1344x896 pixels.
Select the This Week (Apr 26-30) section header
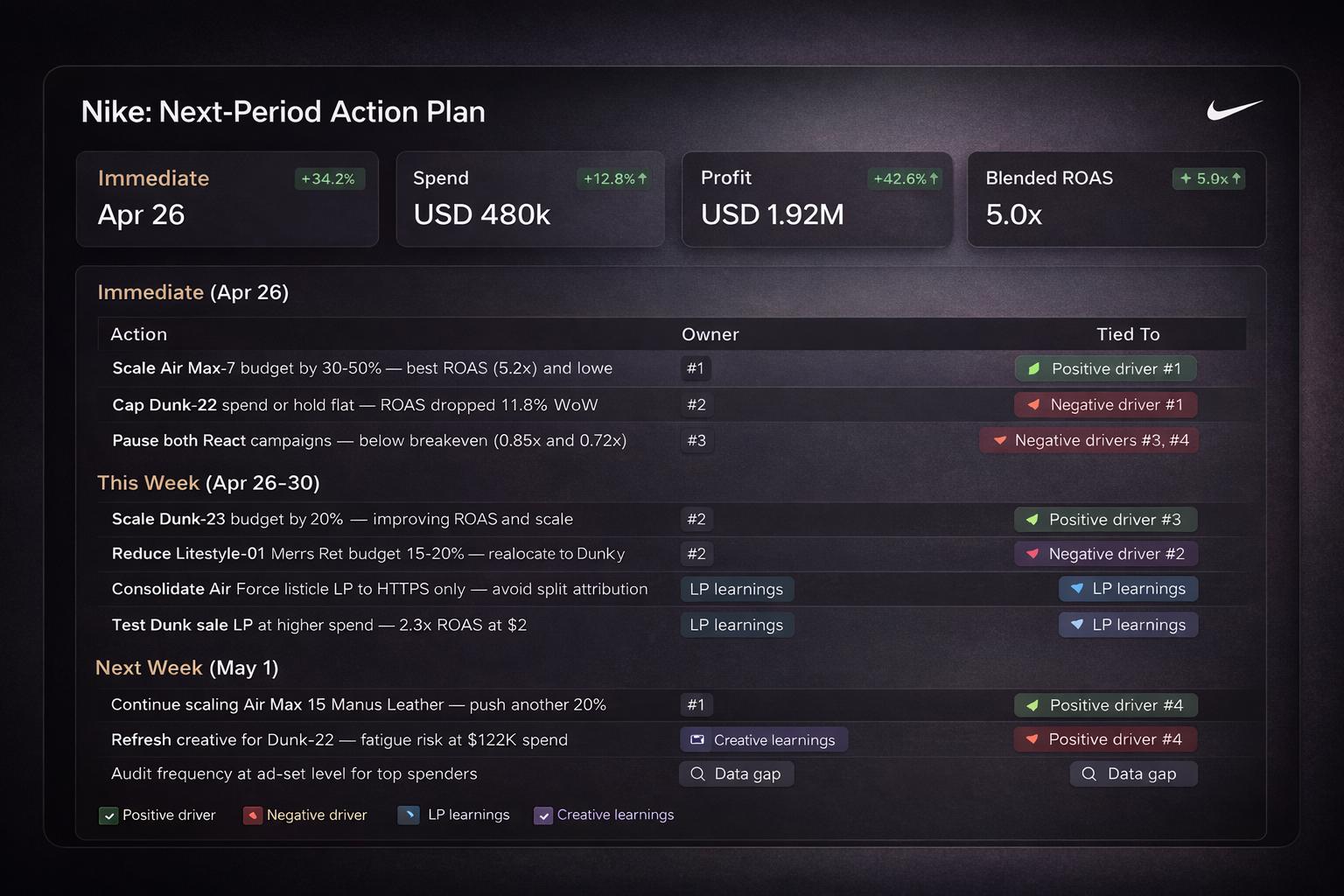pos(208,483)
